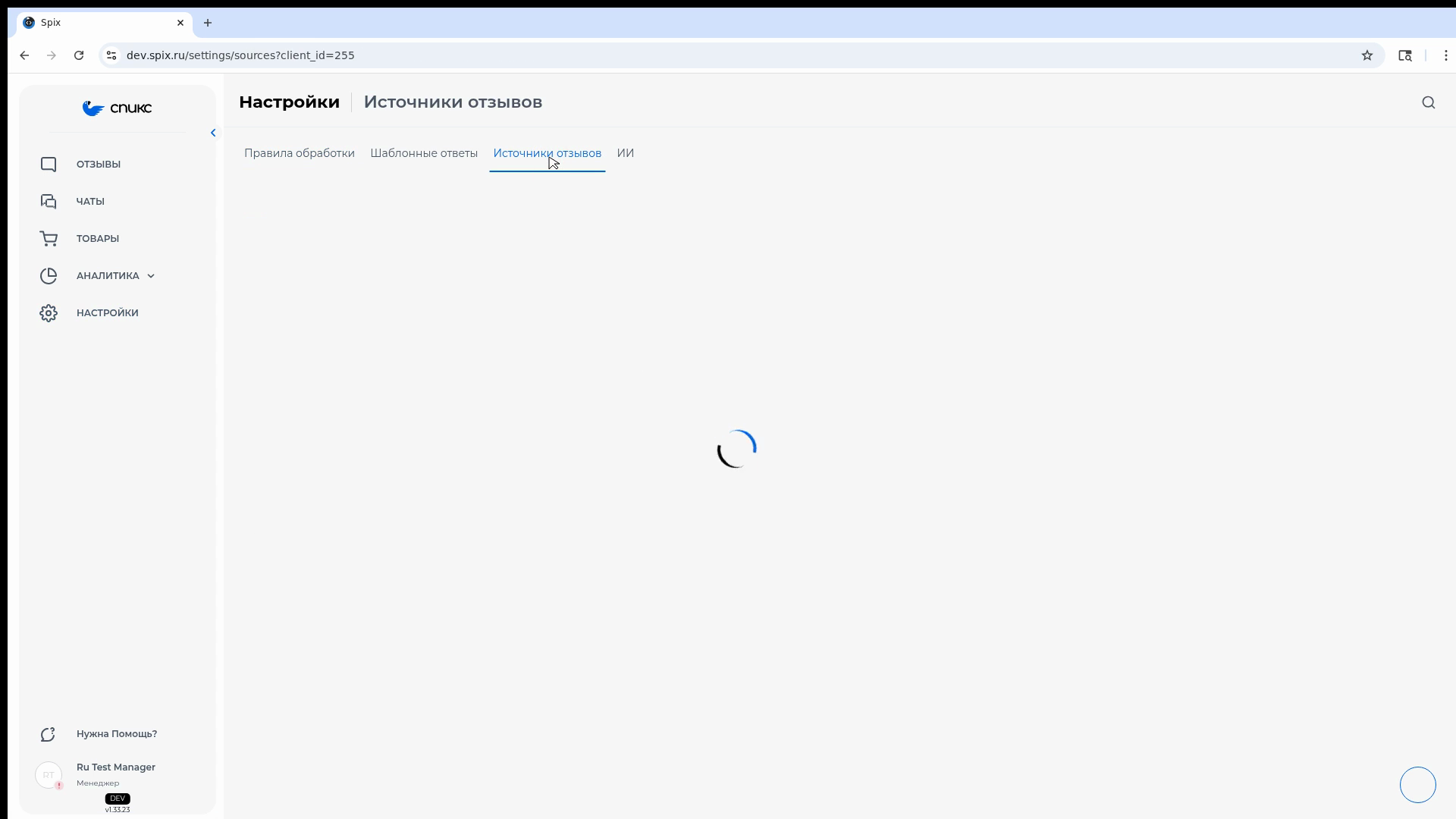Screen dimensions: 1456x819
Task: Open the НАСТРОЙКИ menu label
Action: pos(108,313)
